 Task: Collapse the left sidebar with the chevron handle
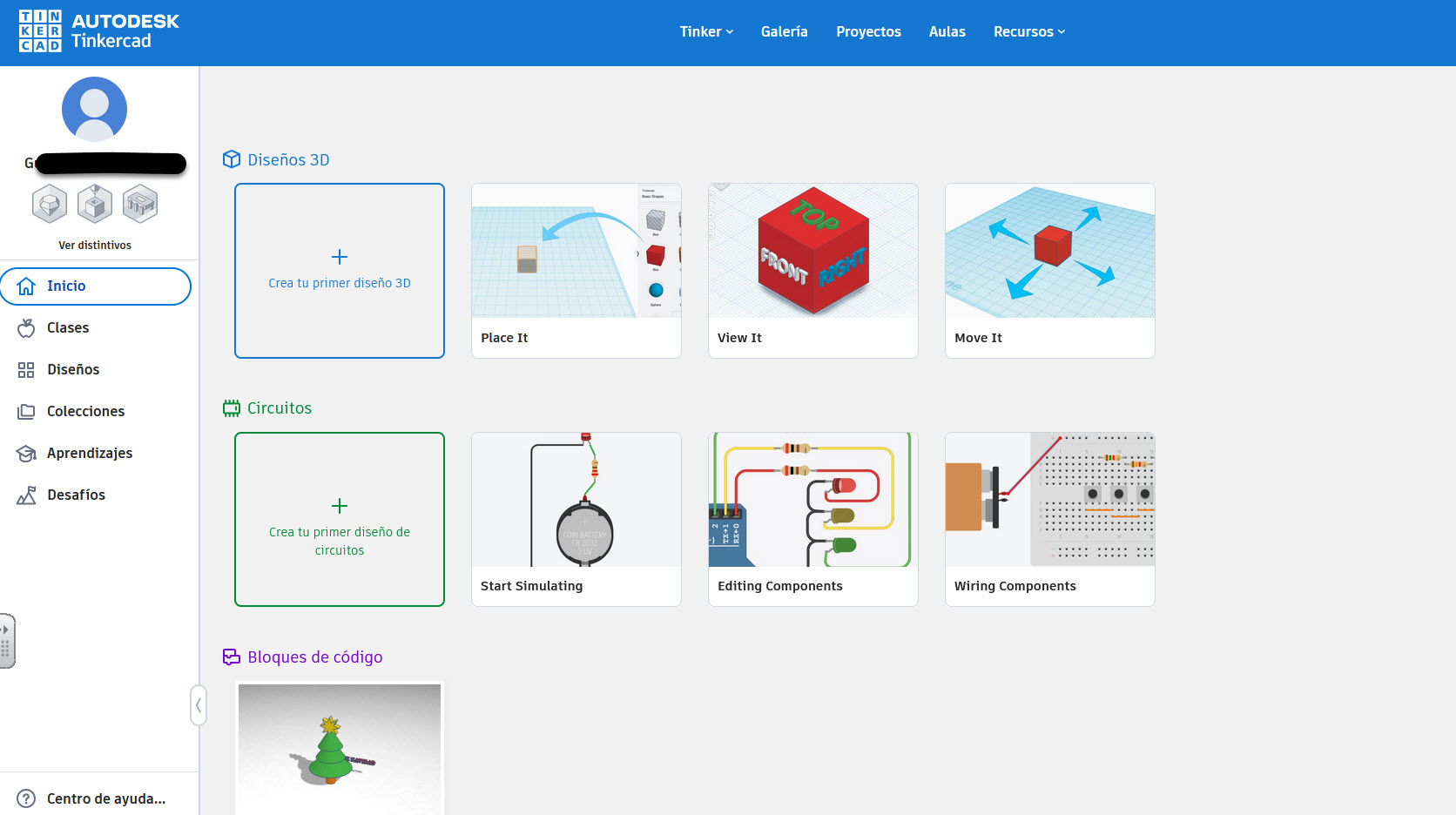(199, 705)
